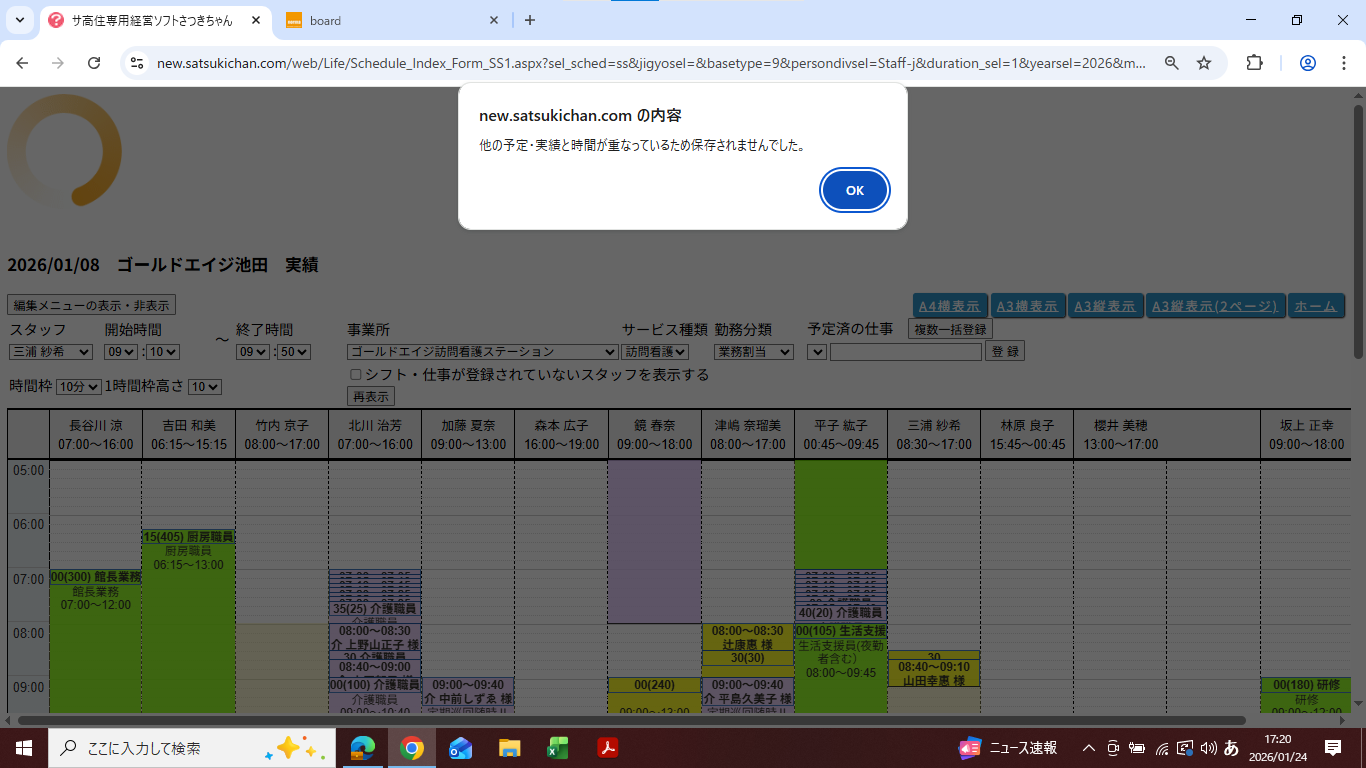Click the 予定済の仕事 text input field
Viewport: 1366px width, 768px height.
click(x=905, y=352)
